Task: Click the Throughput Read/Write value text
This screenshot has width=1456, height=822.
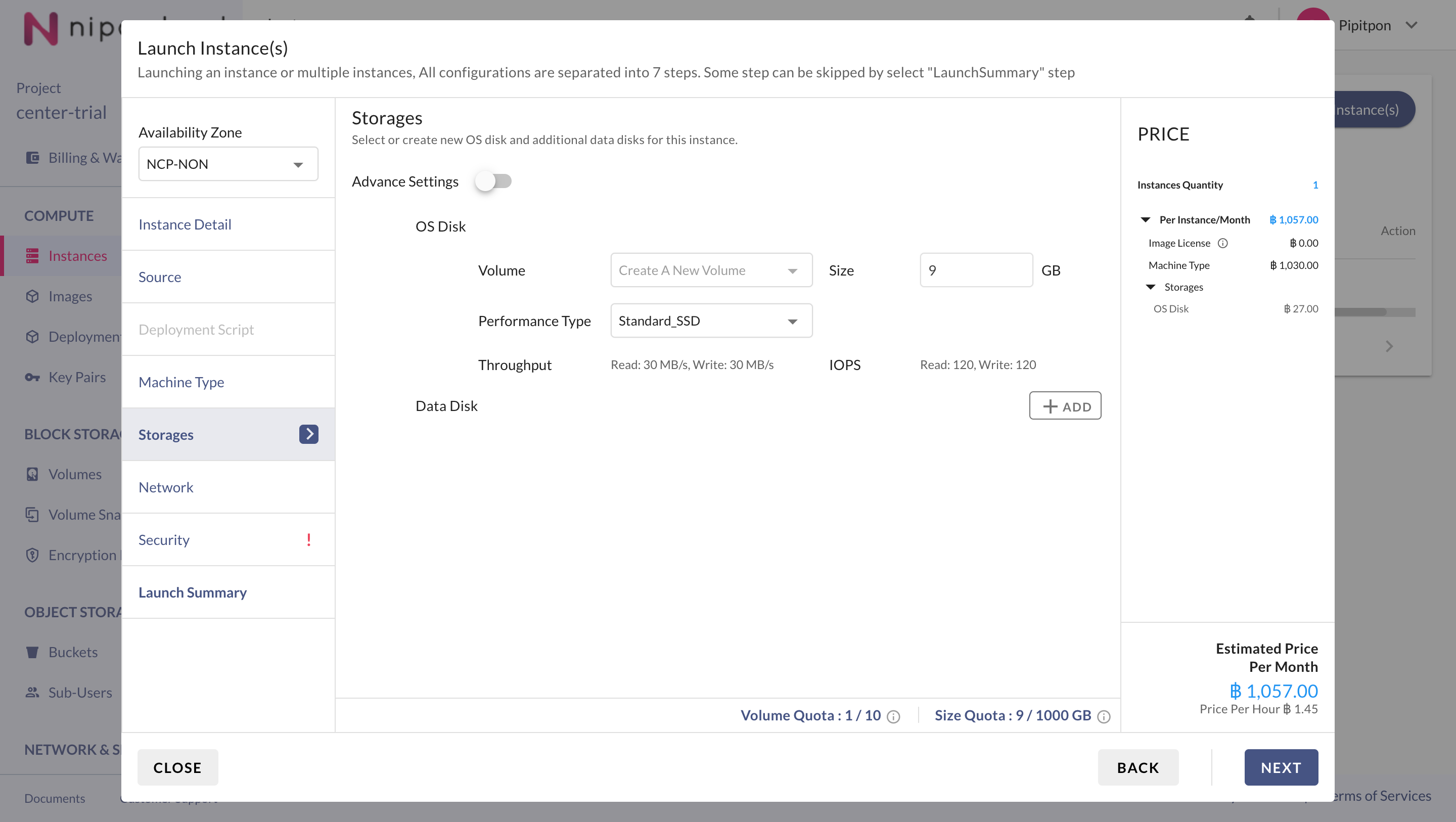Action: pyautogui.click(x=692, y=364)
